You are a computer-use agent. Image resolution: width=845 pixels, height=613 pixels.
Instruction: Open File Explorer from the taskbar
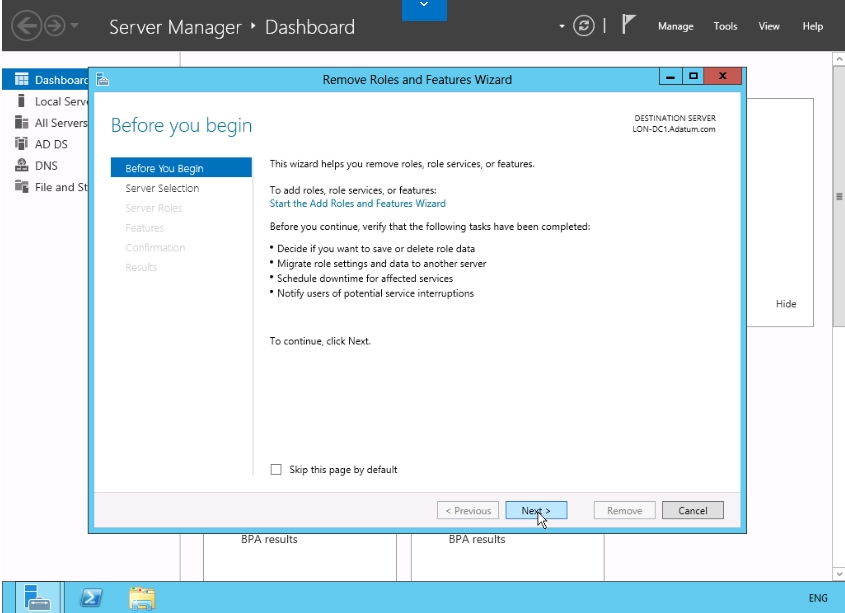[142, 598]
